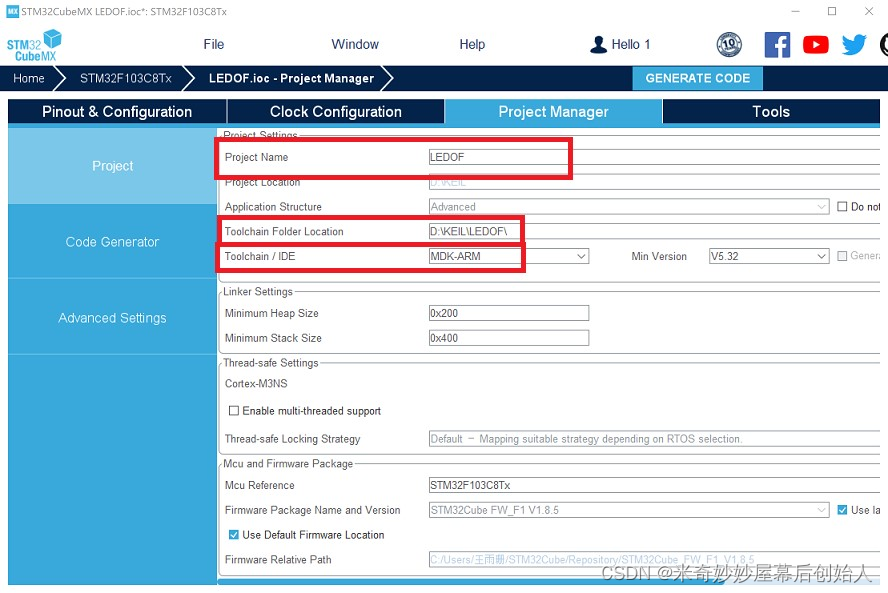Expand the Toolchain / IDE dropdown

click(x=581, y=256)
